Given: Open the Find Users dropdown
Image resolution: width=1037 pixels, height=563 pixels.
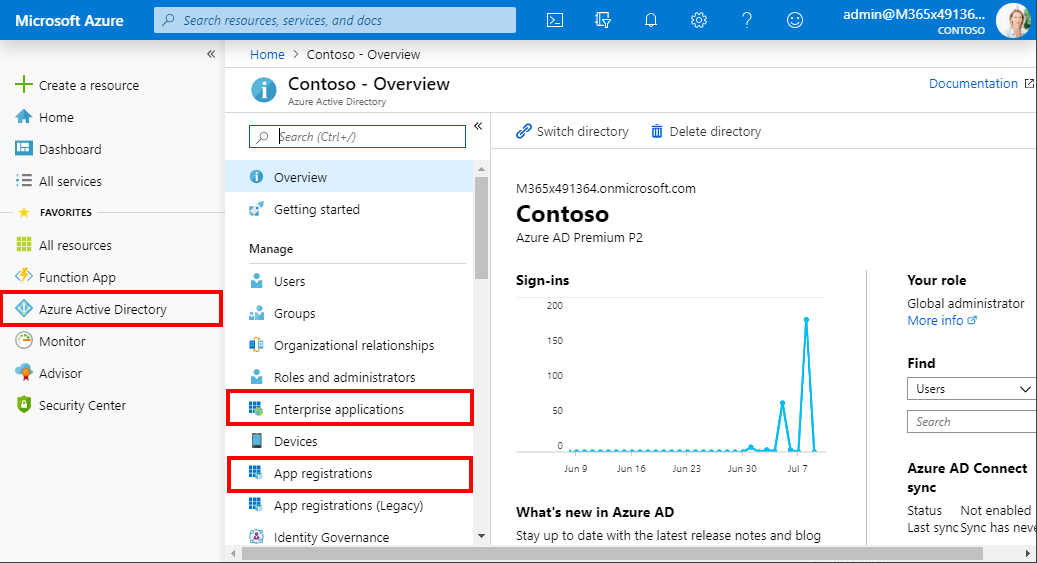Looking at the screenshot, I should [971, 389].
